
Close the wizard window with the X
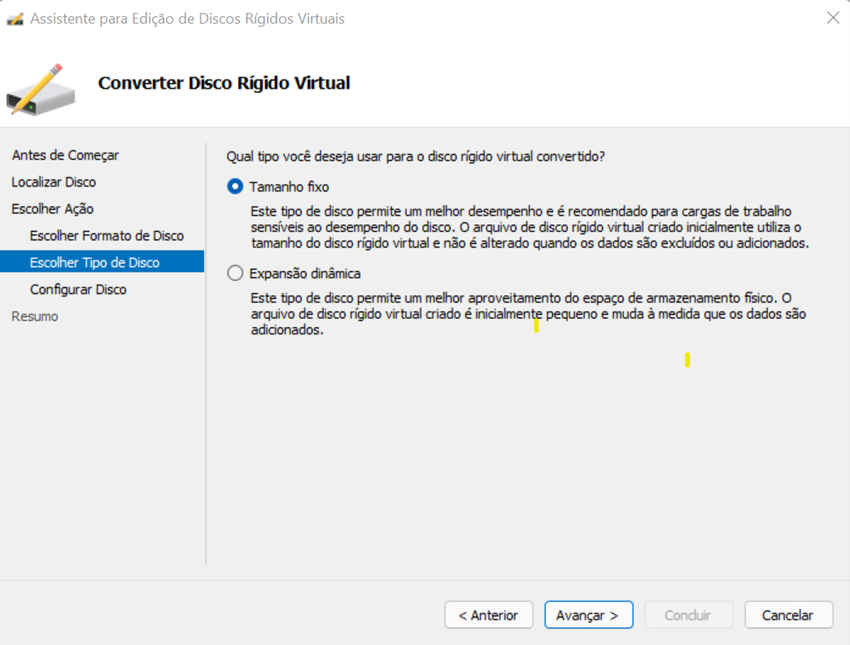point(832,18)
